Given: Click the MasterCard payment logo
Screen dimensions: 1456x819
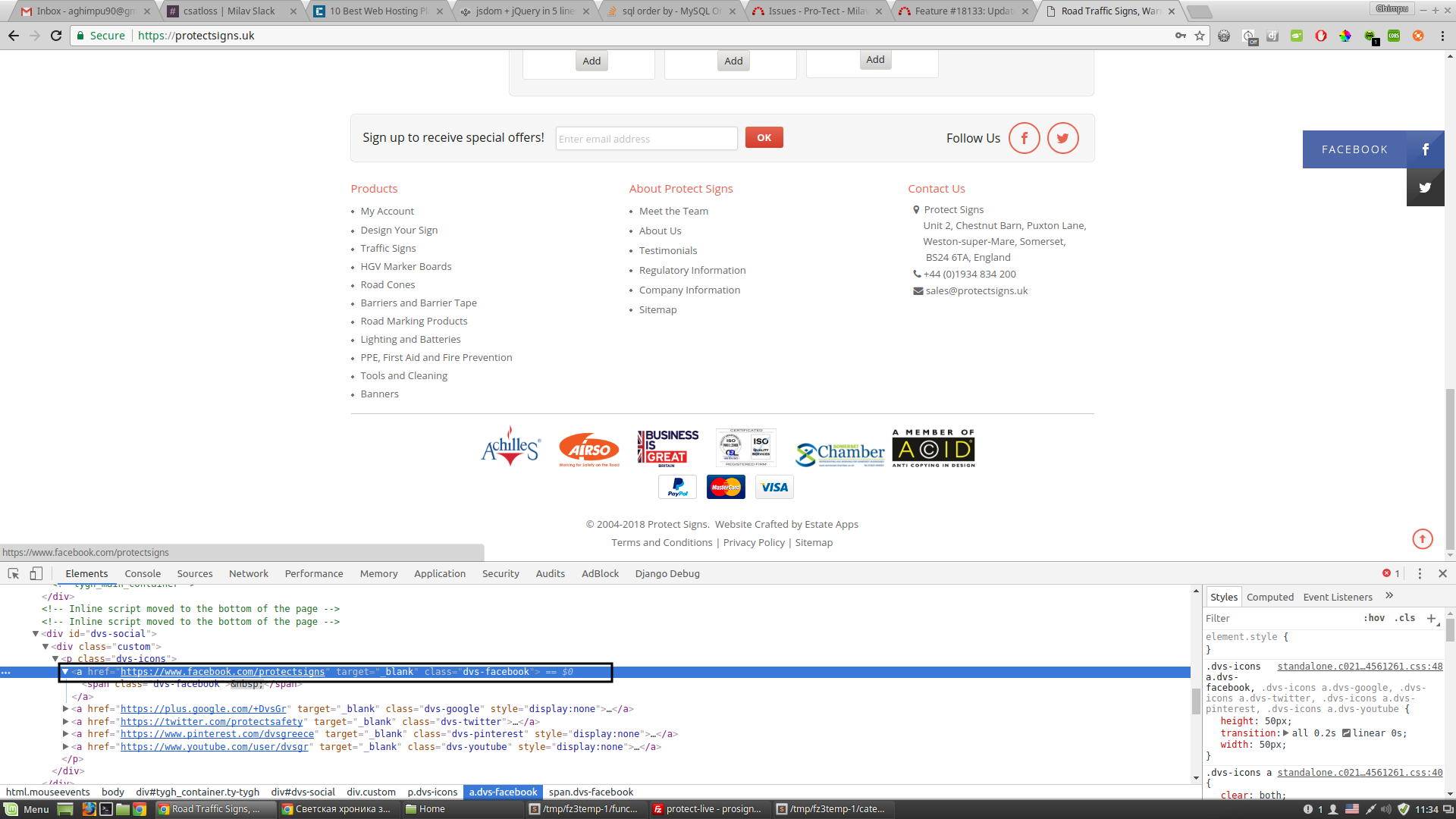Looking at the screenshot, I should click(726, 487).
